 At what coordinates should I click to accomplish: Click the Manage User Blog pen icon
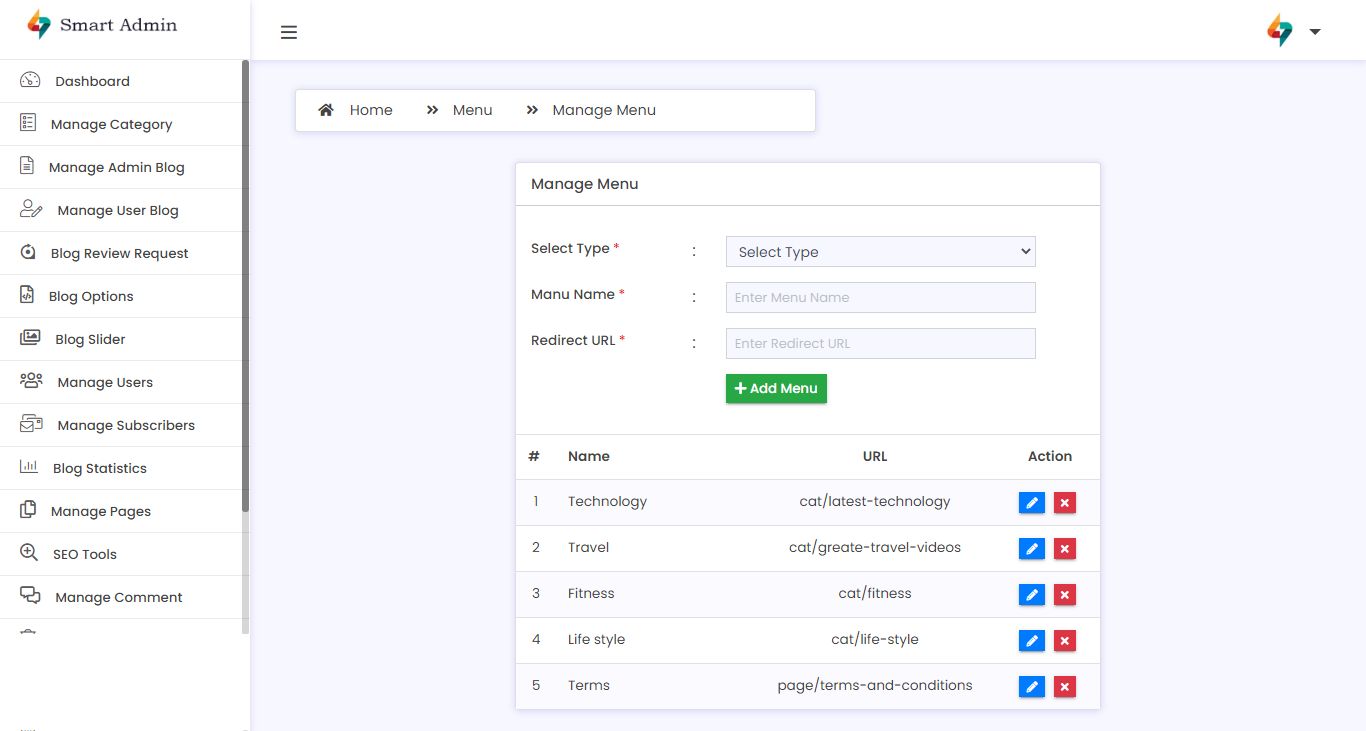(x=31, y=209)
